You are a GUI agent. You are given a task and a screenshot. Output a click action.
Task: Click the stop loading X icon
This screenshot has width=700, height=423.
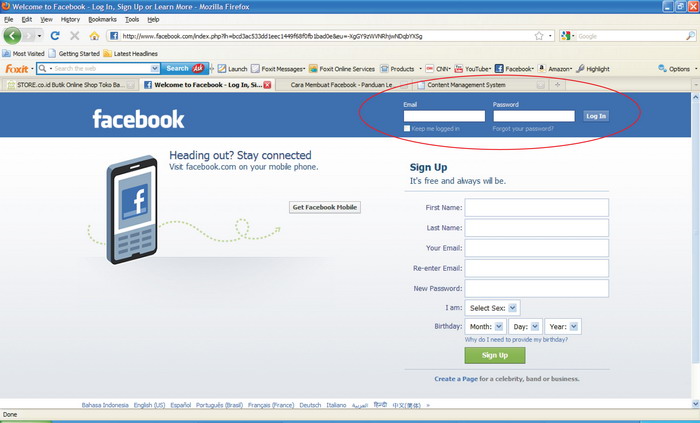(75, 36)
